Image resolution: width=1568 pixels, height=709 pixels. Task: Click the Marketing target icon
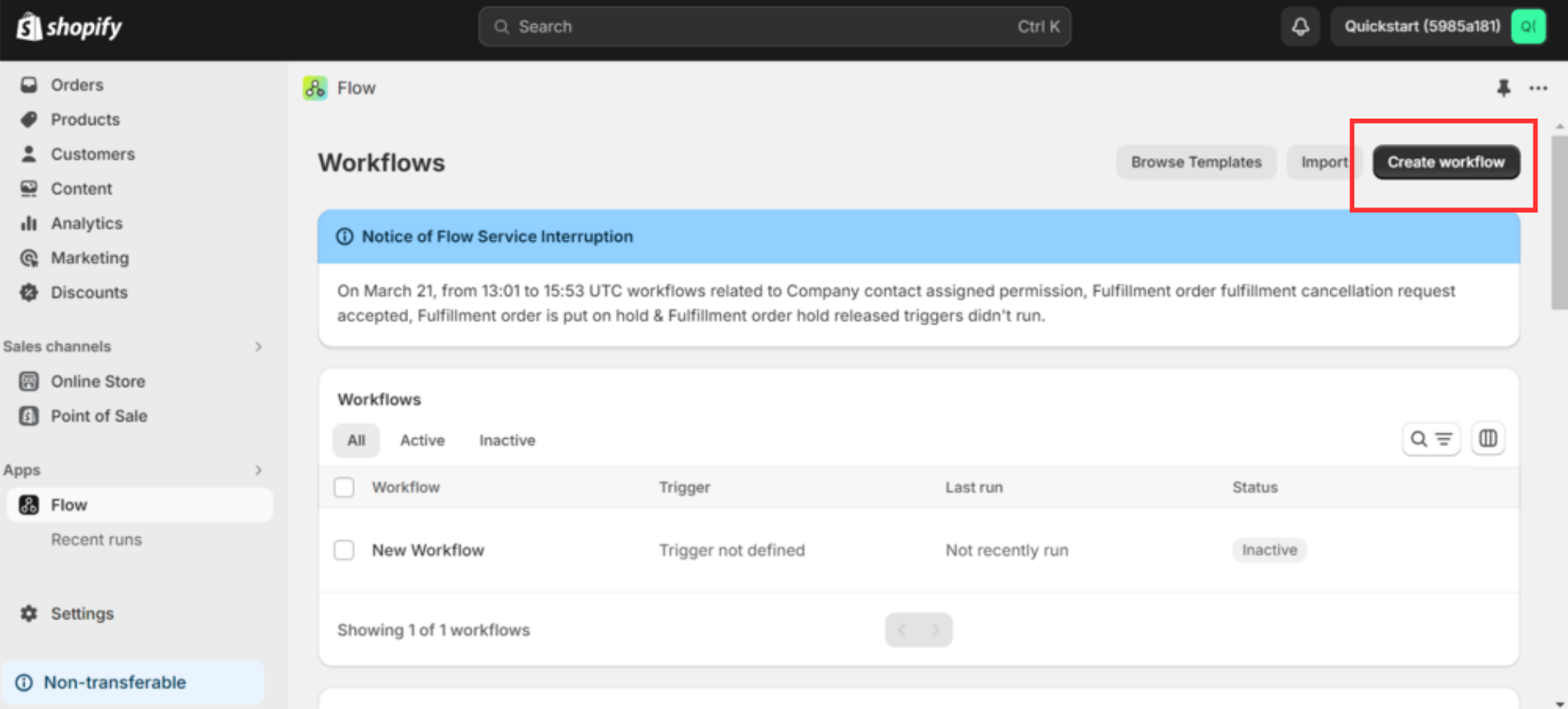[29, 258]
